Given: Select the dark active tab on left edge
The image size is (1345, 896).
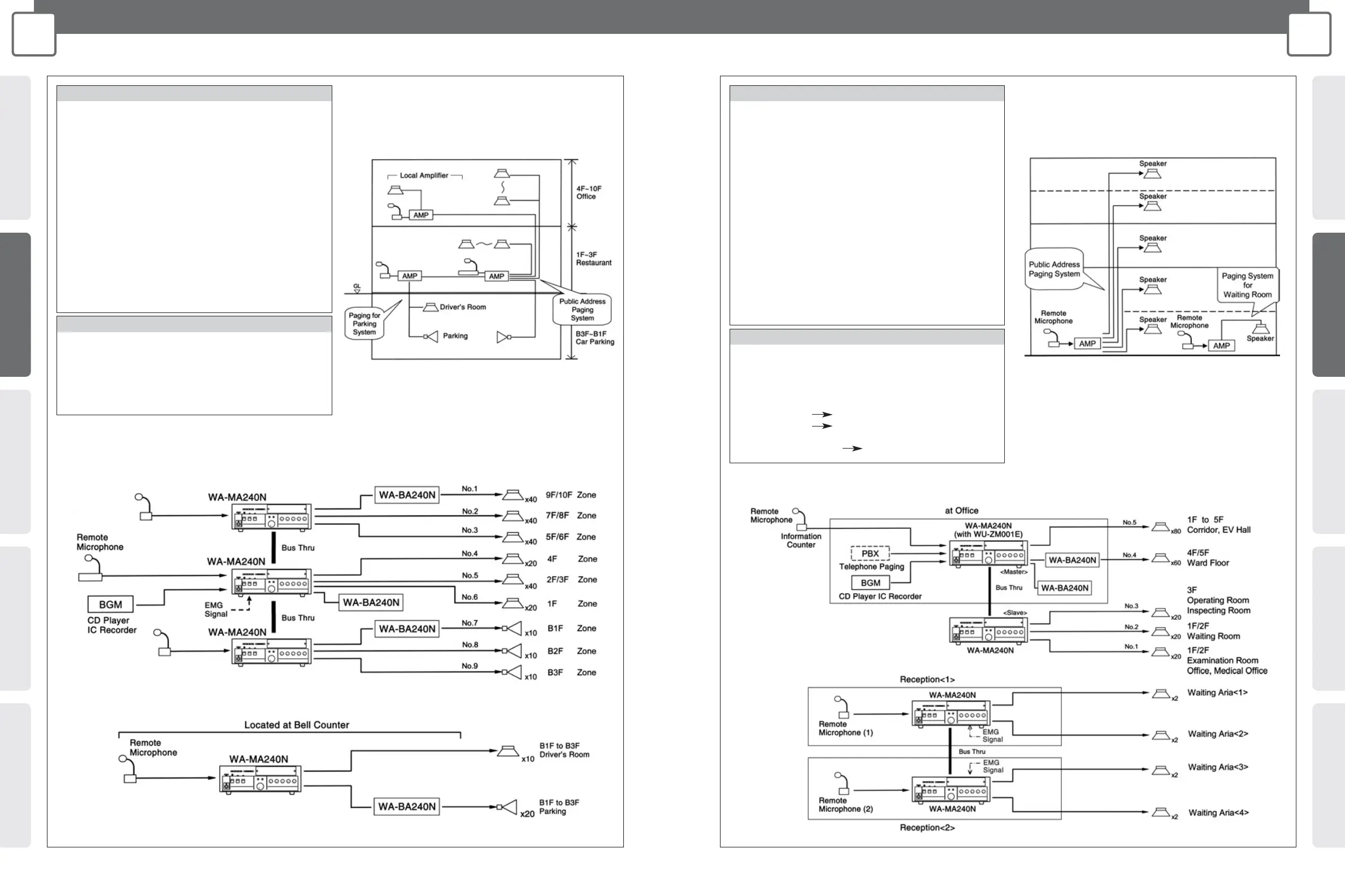Looking at the screenshot, I should coord(15,305).
